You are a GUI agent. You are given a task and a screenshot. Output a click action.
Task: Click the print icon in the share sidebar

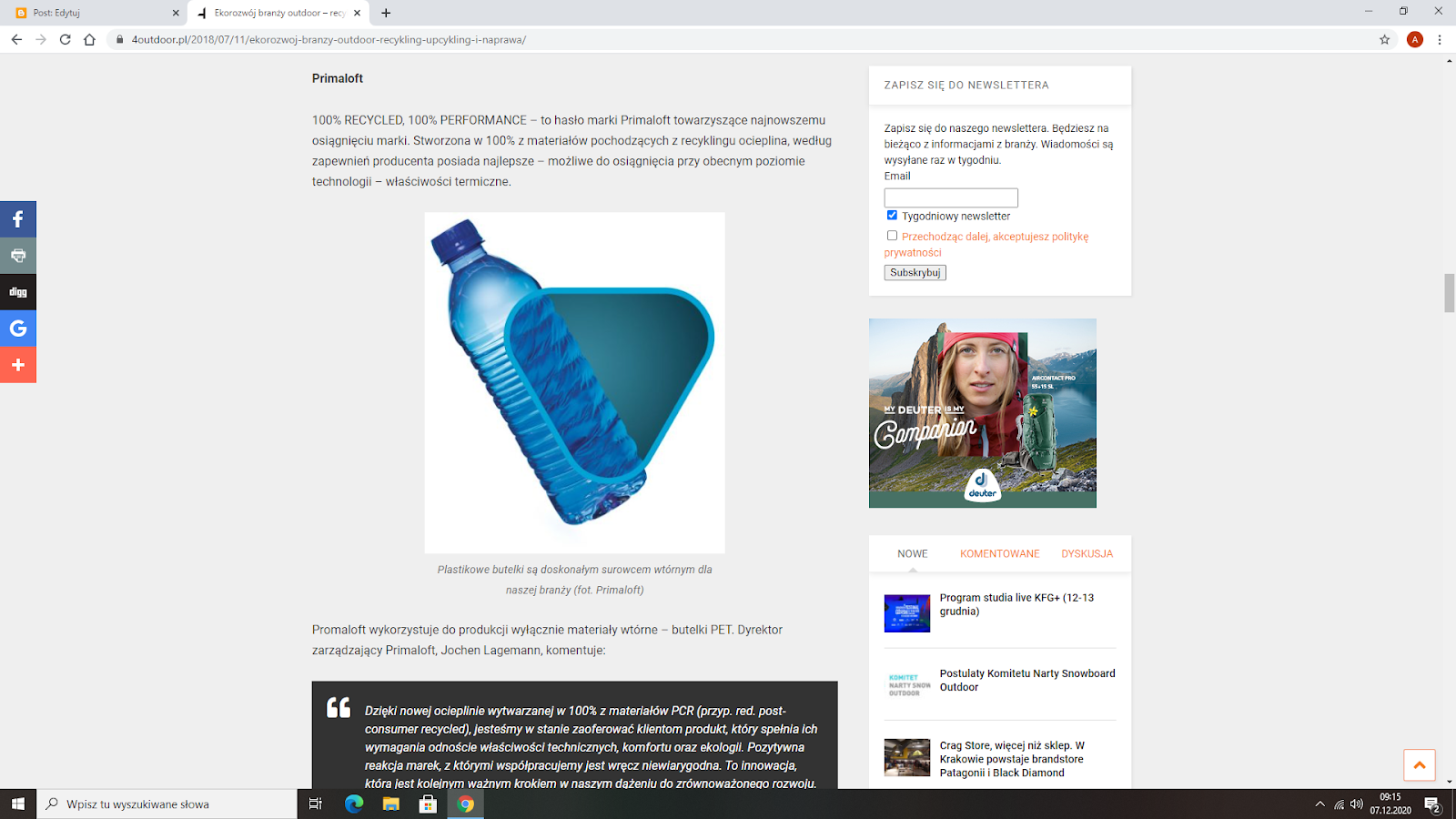point(18,256)
